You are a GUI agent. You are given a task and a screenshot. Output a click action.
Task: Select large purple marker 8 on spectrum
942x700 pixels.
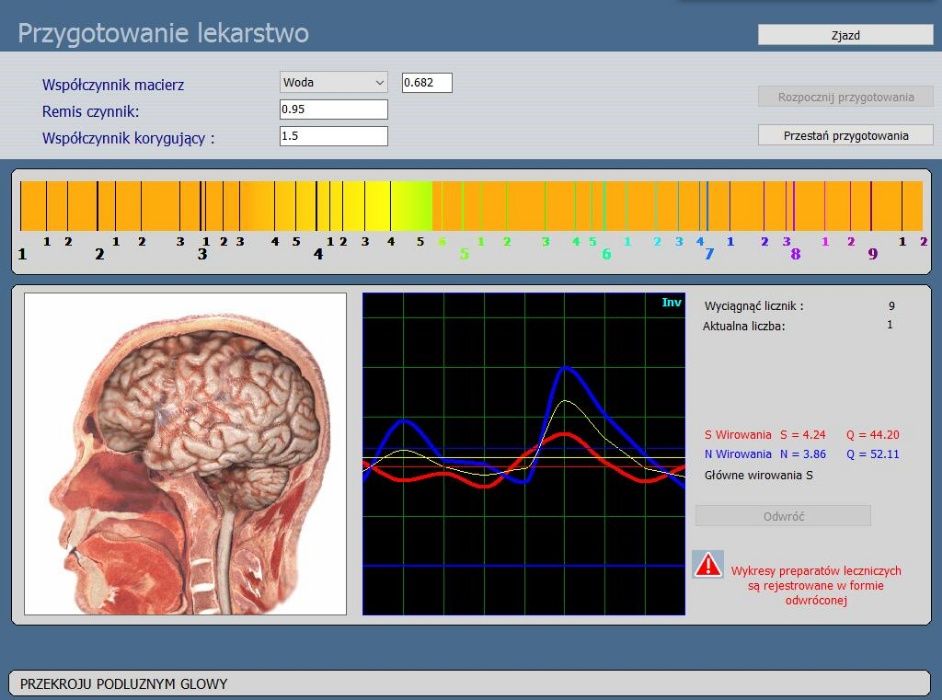[795, 254]
